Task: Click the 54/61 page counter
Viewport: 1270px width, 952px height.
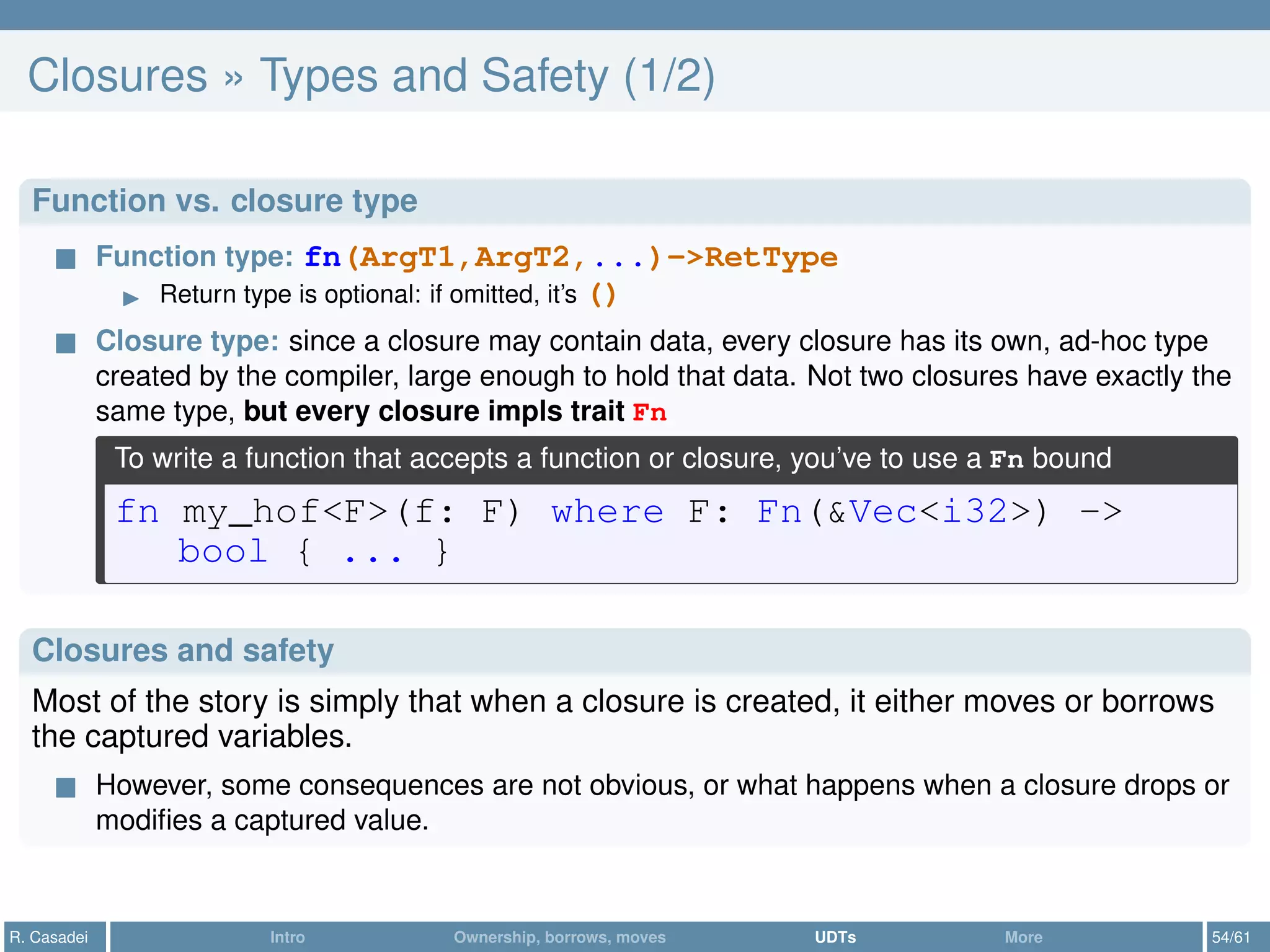Action: pos(1231,937)
